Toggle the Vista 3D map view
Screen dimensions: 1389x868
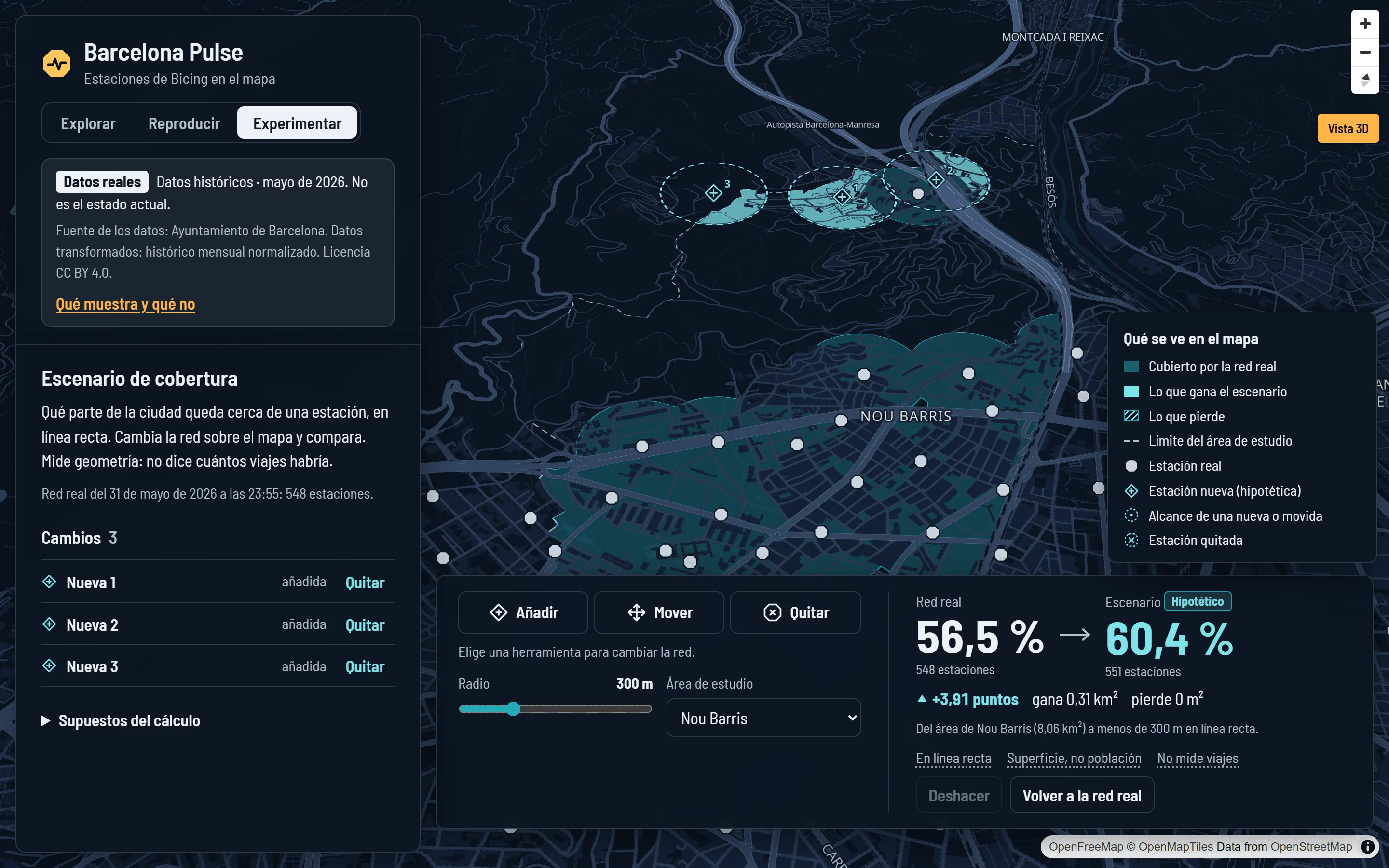1348,129
